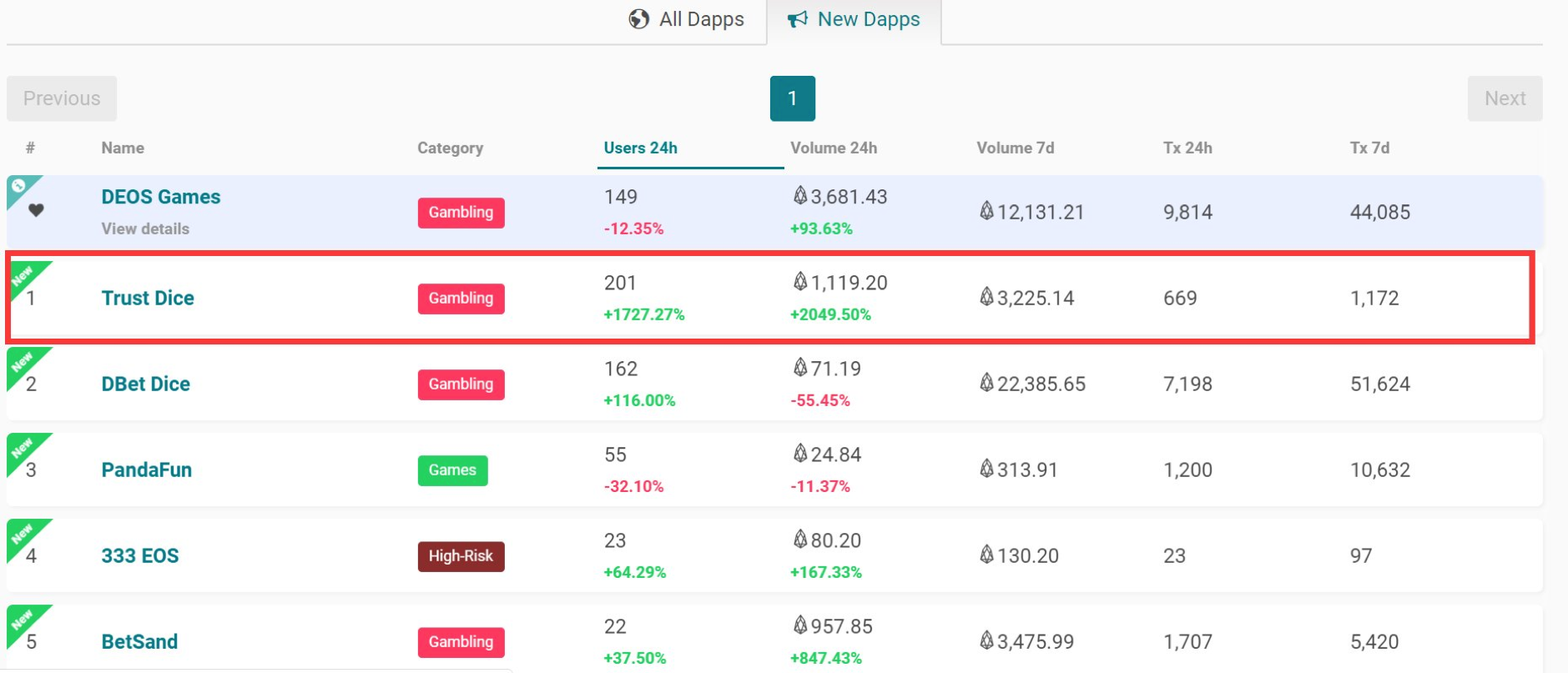Click the Tx 7d value "44,085"
1568x673 pixels.
(1380, 212)
